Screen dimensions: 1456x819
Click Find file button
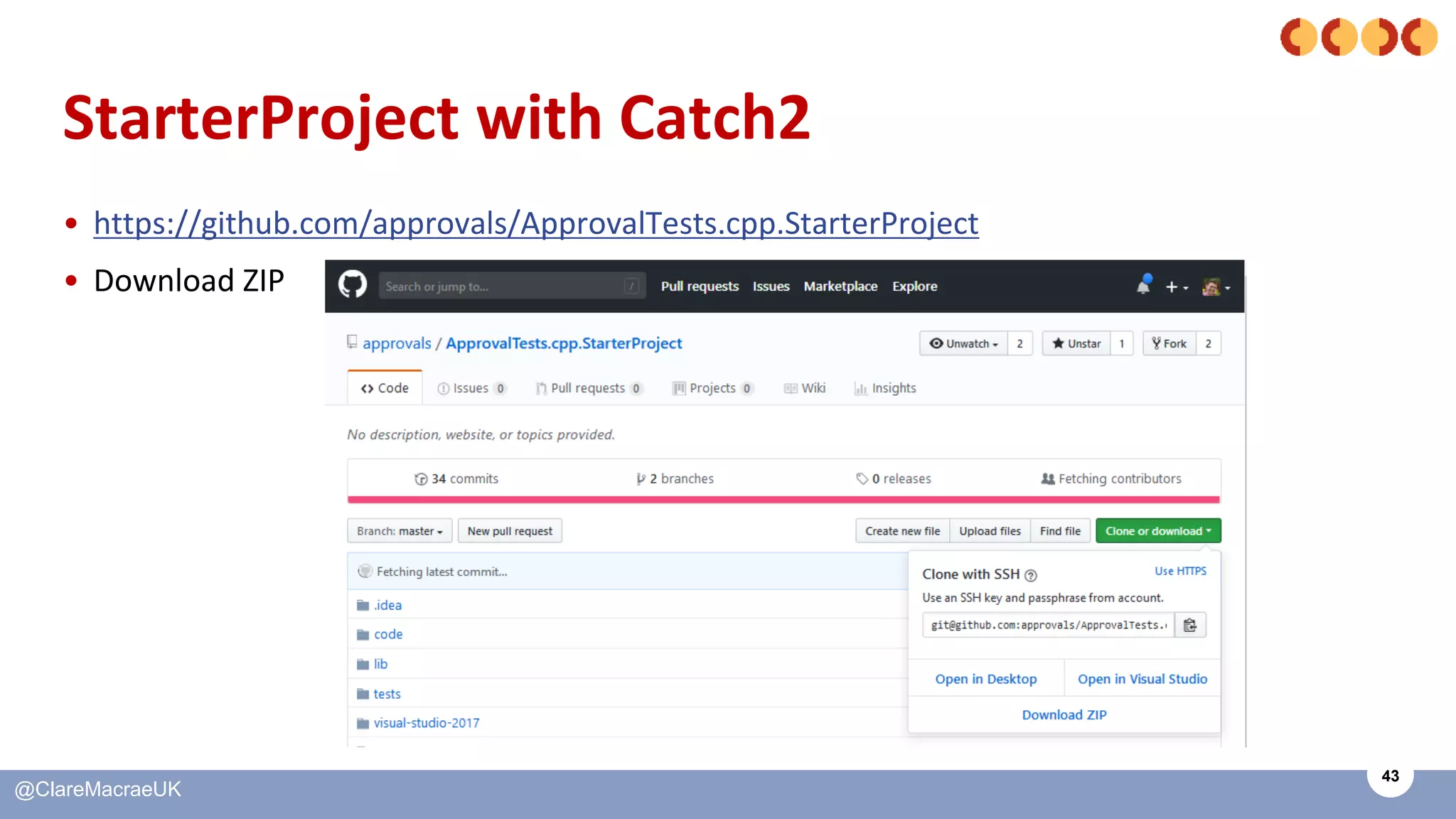coord(1060,531)
